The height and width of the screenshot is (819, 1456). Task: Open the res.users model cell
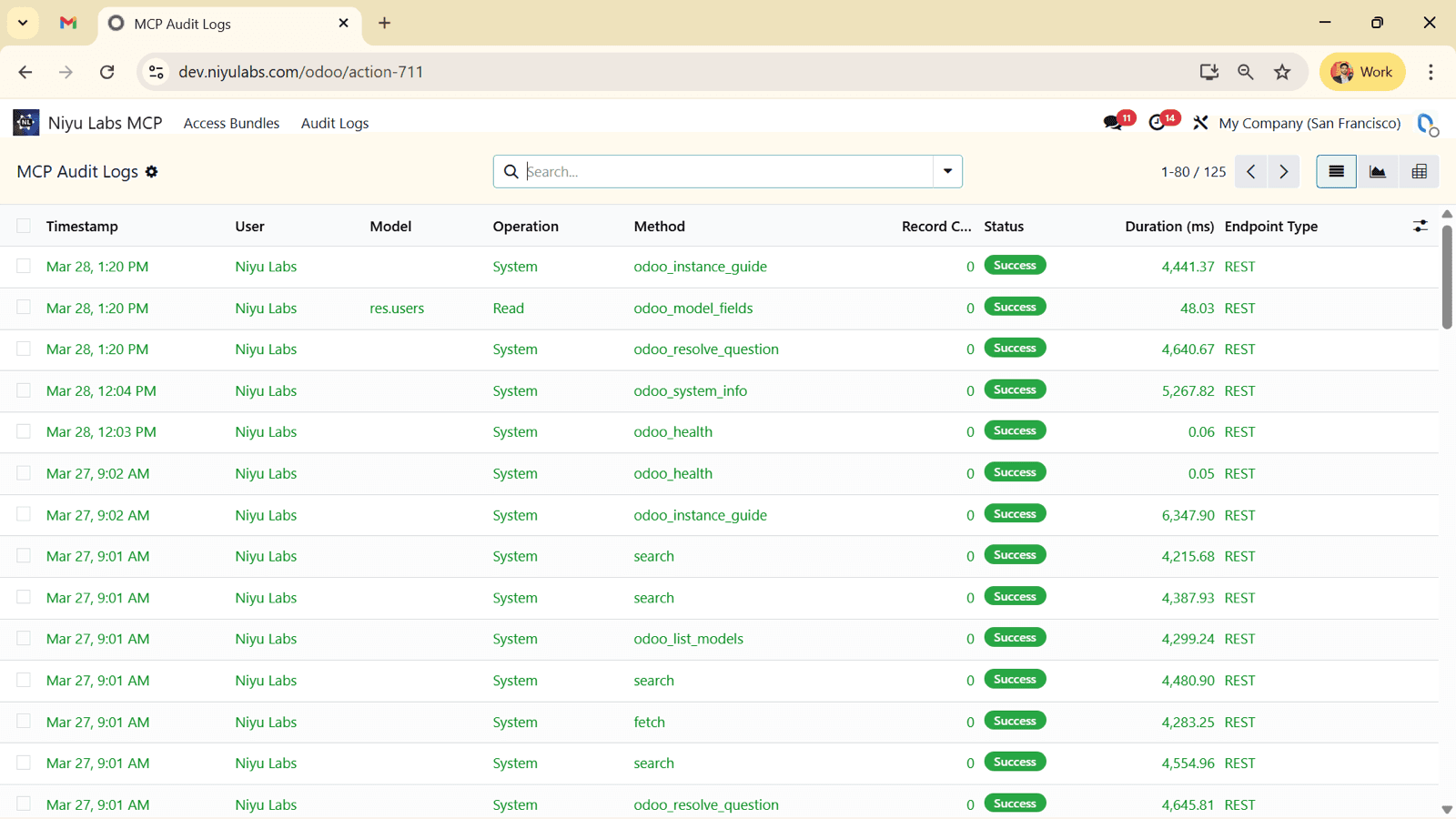pyautogui.click(x=397, y=308)
